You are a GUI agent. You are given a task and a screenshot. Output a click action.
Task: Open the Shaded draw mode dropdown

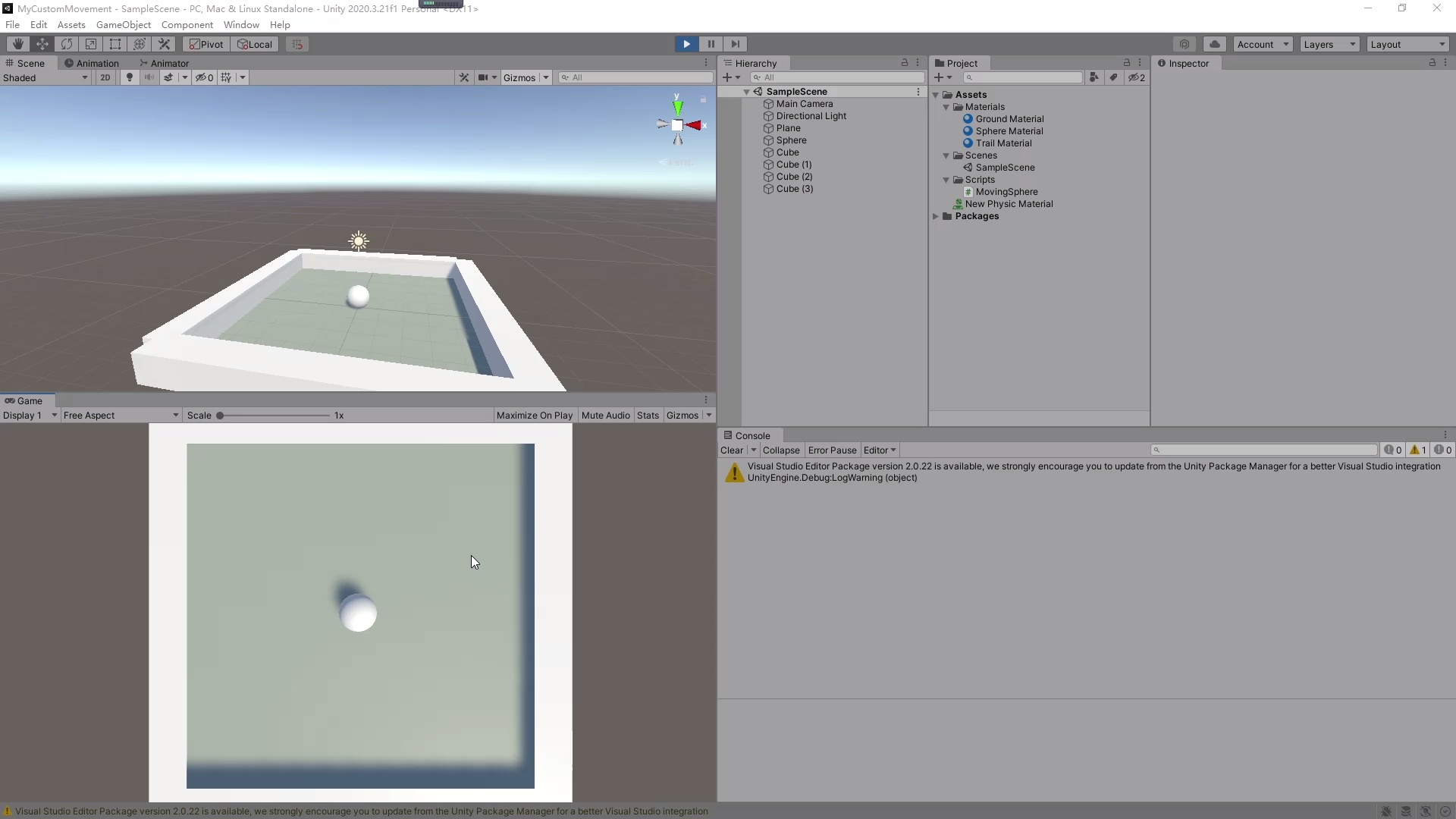click(45, 77)
